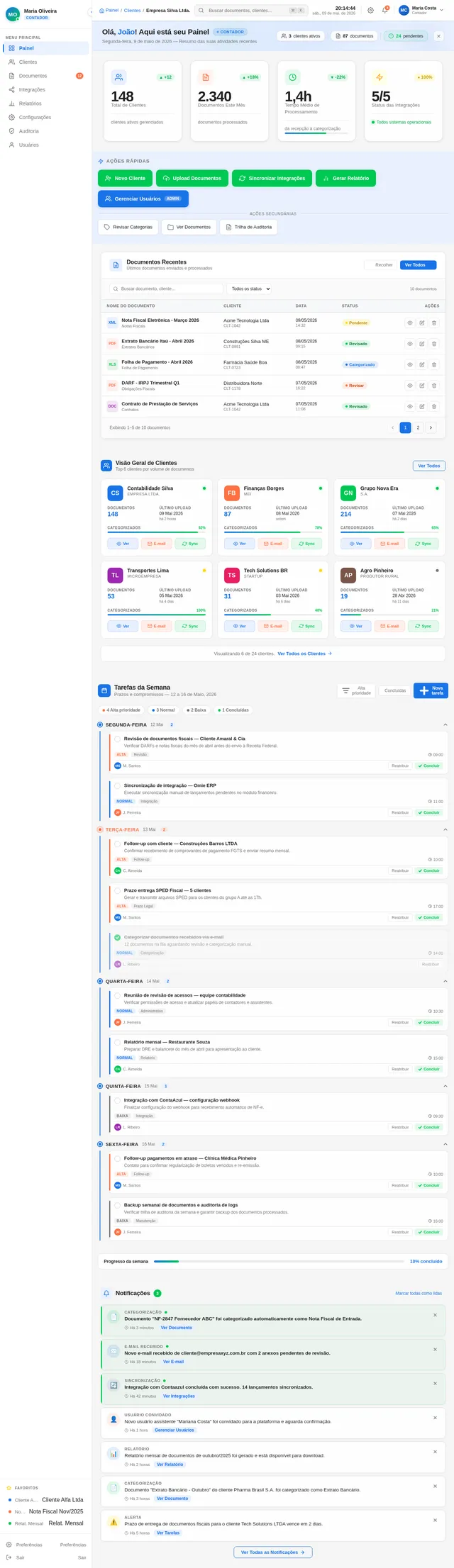Open Auditoria in sidebar menu
The height and width of the screenshot is (1568, 454).
coord(46,131)
